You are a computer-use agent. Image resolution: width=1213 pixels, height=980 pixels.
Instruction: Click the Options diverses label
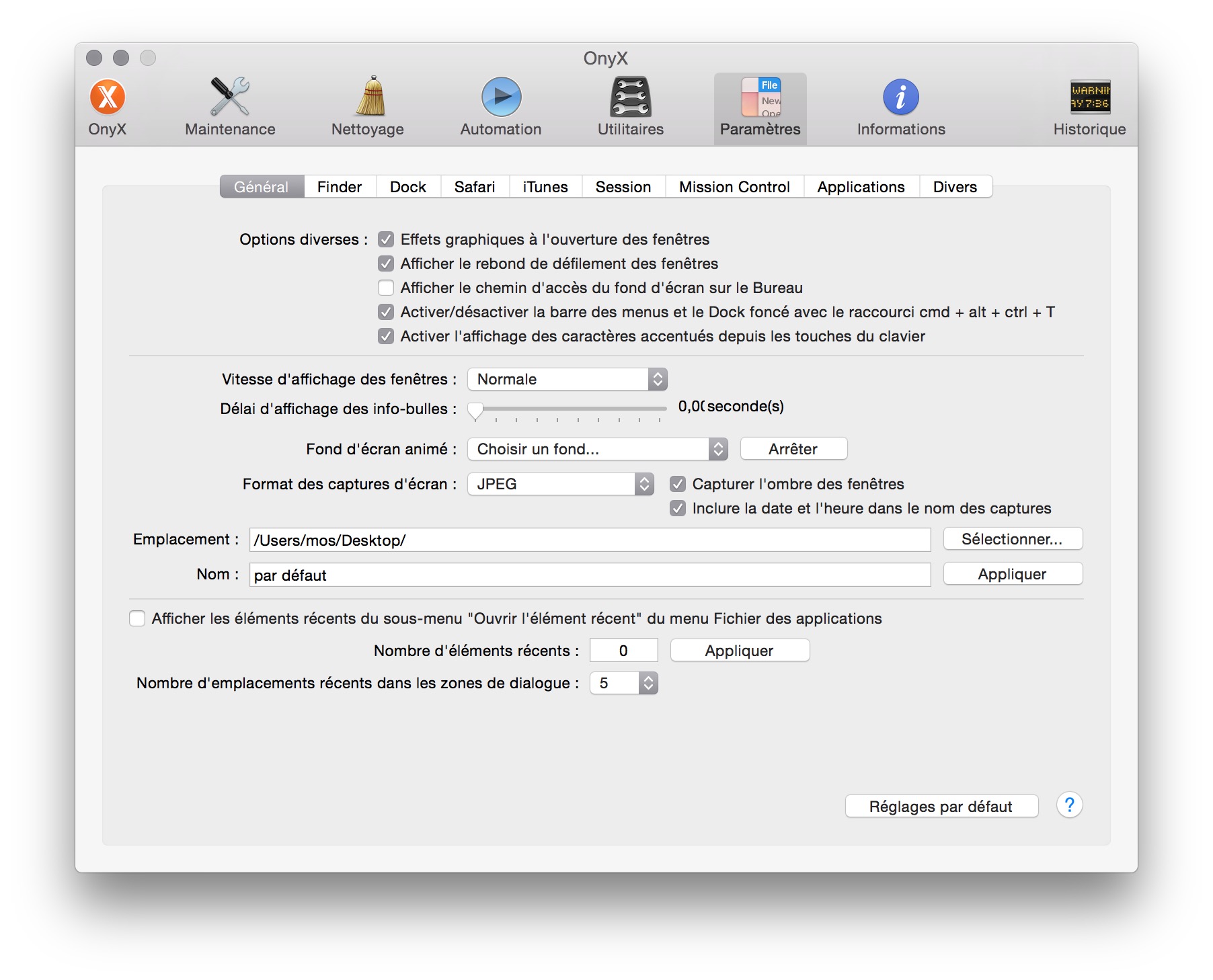point(304,239)
